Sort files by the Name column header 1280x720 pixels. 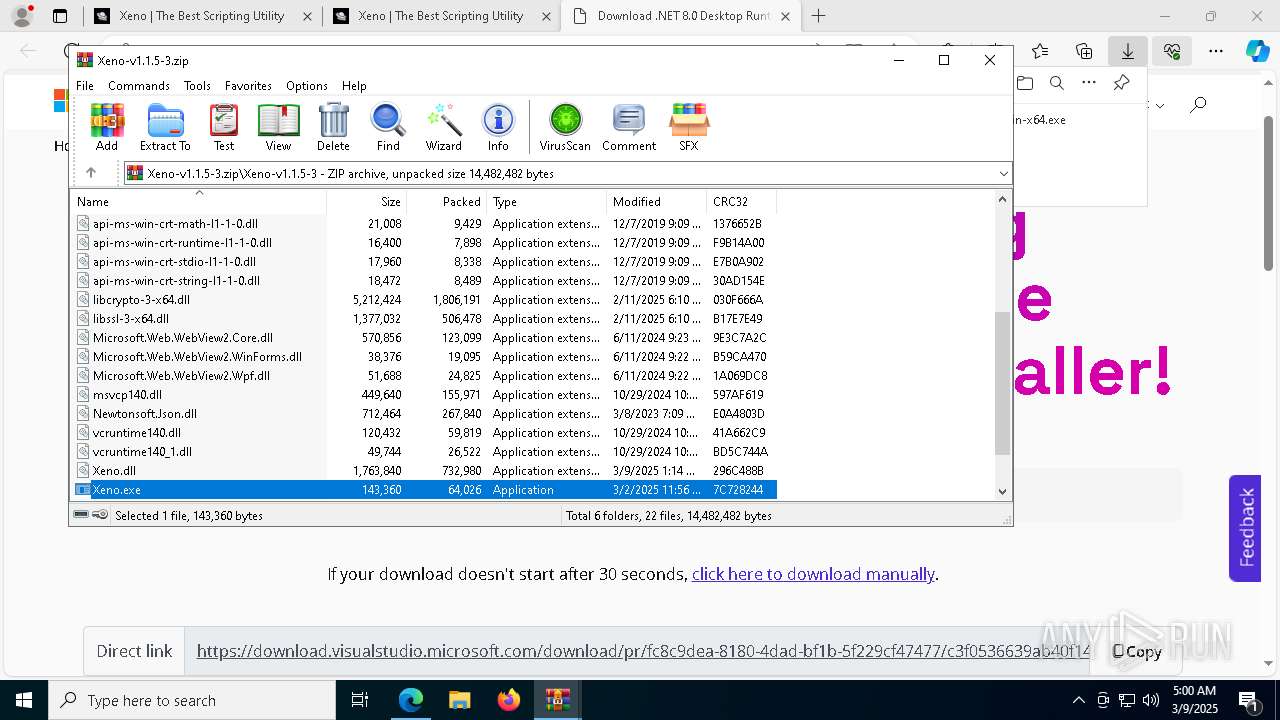pos(198,201)
